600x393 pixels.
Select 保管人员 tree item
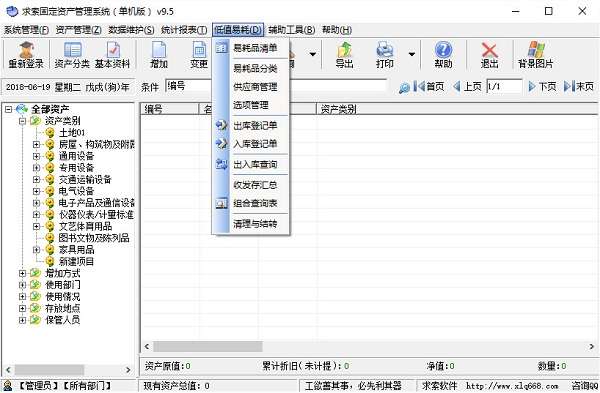pyautogui.click(x=62, y=320)
